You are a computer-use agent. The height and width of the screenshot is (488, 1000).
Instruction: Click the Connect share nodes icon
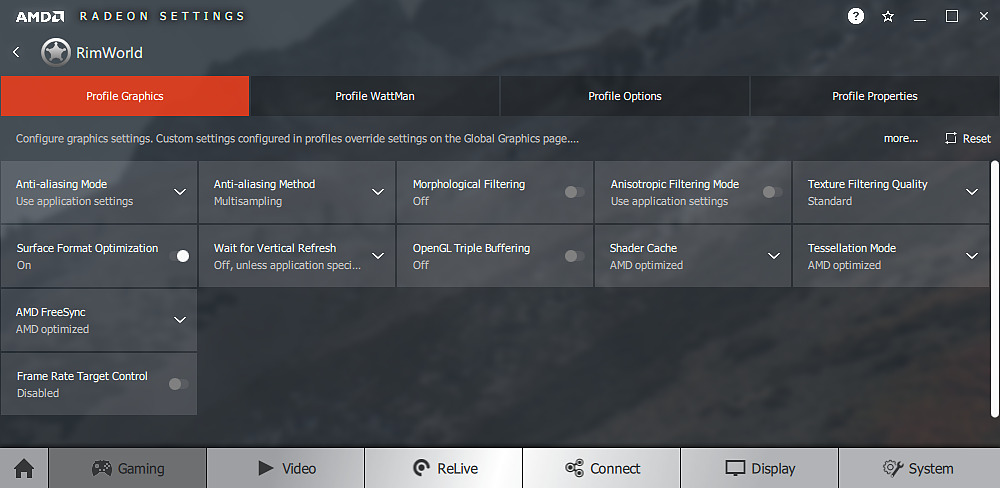574,469
